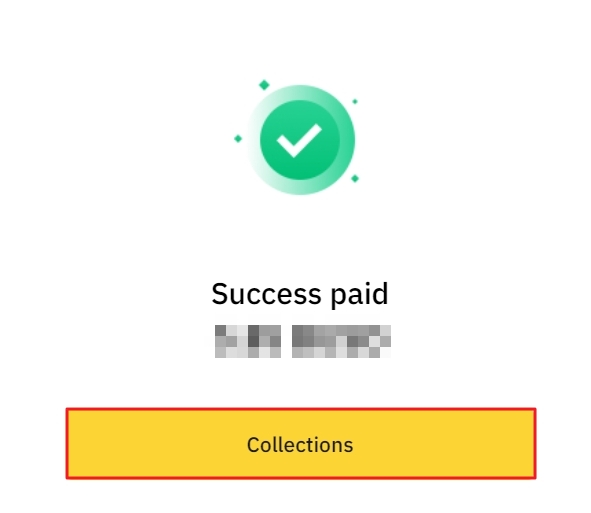Viewport: 591px width, 513px height.
Task: Click the large diamond sparkle above the circle
Action: [x=264, y=85]
